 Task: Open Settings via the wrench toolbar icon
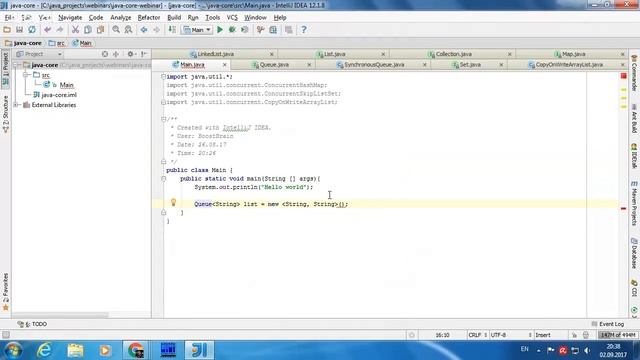tap(260, 30)
